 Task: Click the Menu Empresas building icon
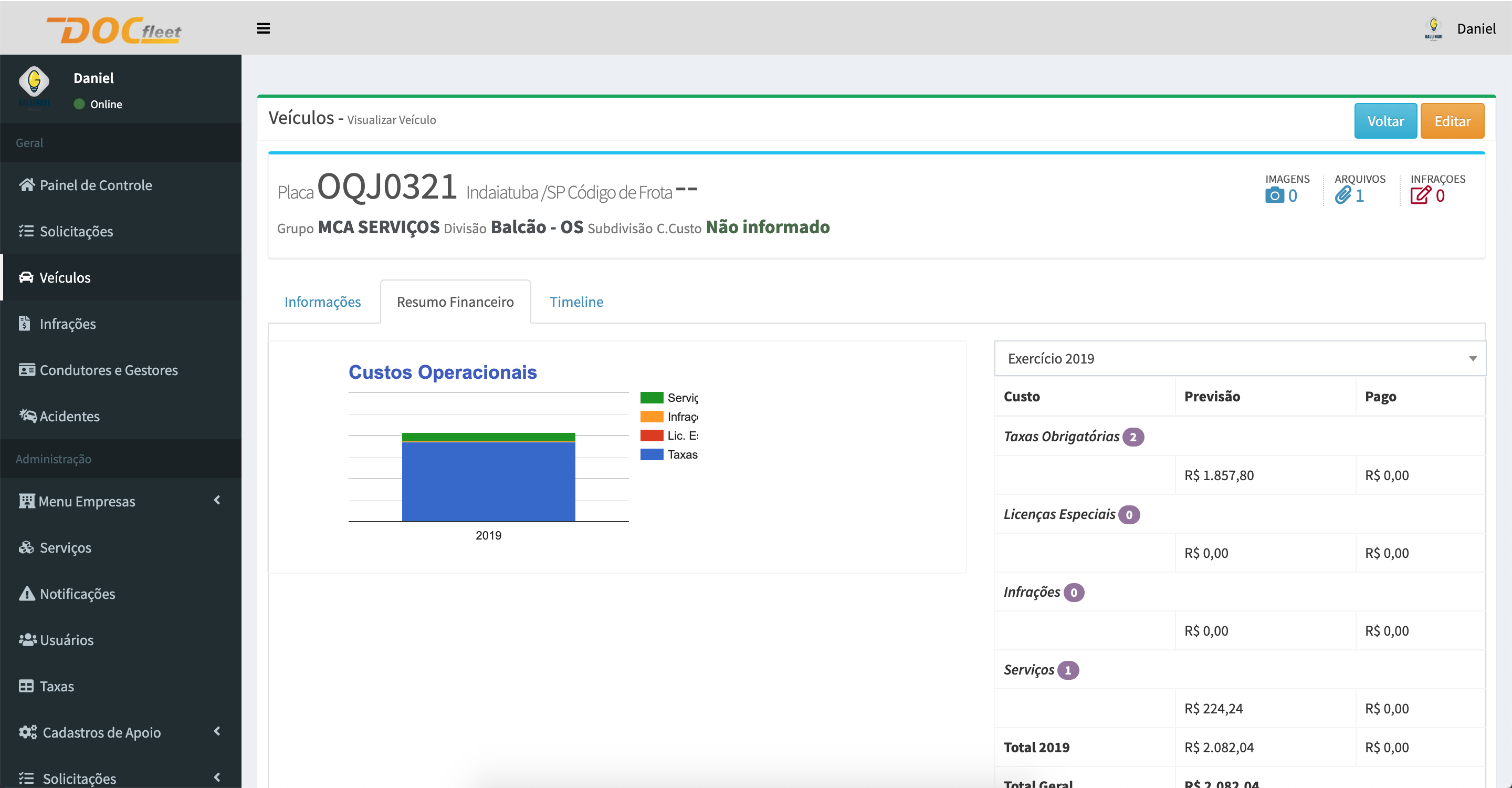(x=26, y=501)
